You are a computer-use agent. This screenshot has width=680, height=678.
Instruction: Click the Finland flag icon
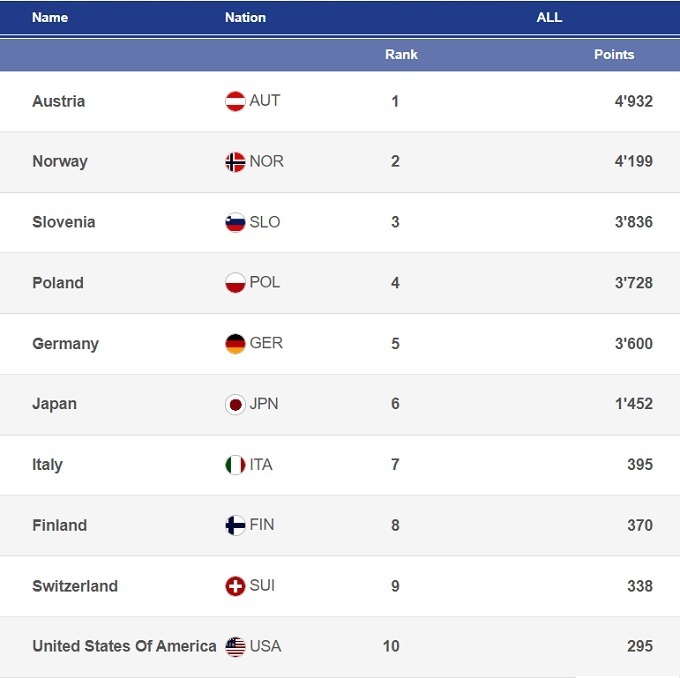coord(235,526)
